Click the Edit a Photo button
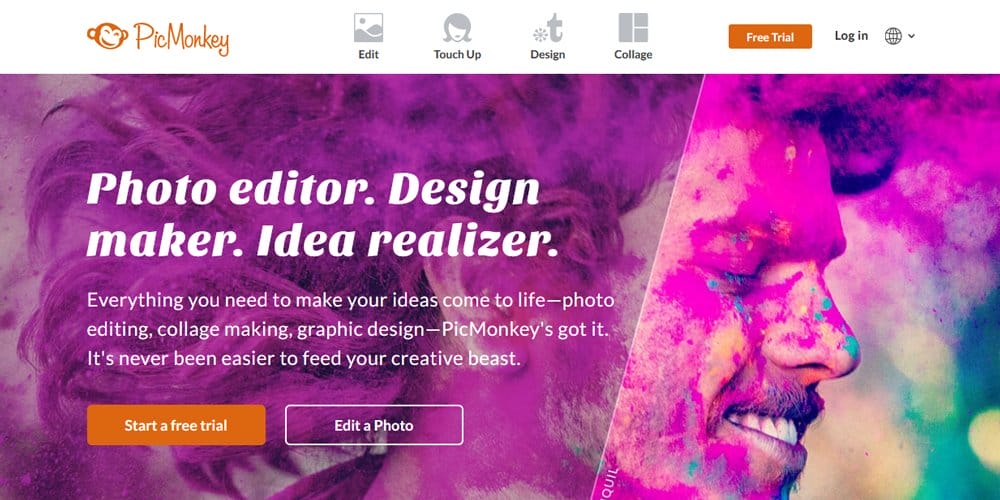 374,425
